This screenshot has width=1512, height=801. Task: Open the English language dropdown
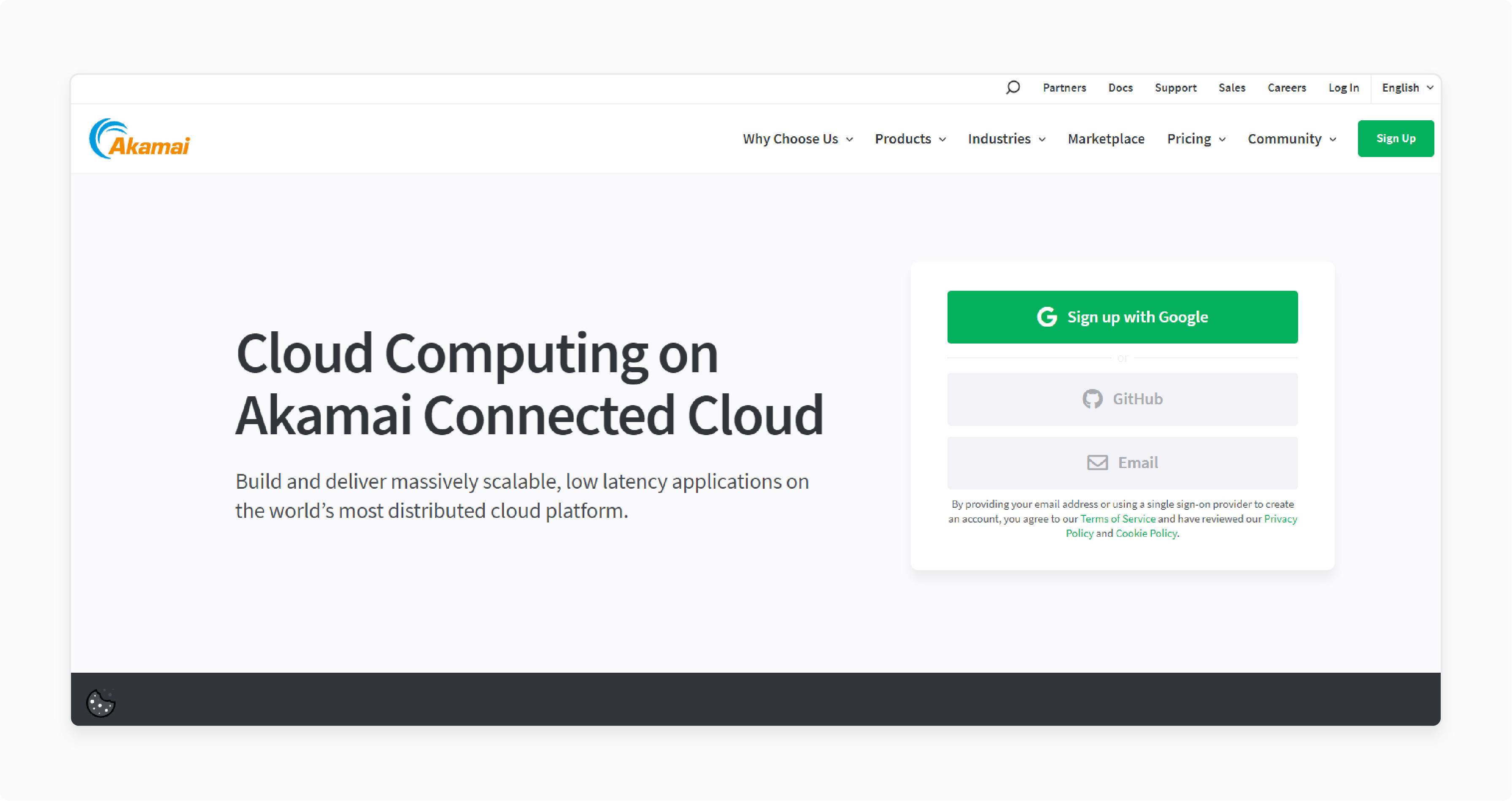pos(1407,87)
